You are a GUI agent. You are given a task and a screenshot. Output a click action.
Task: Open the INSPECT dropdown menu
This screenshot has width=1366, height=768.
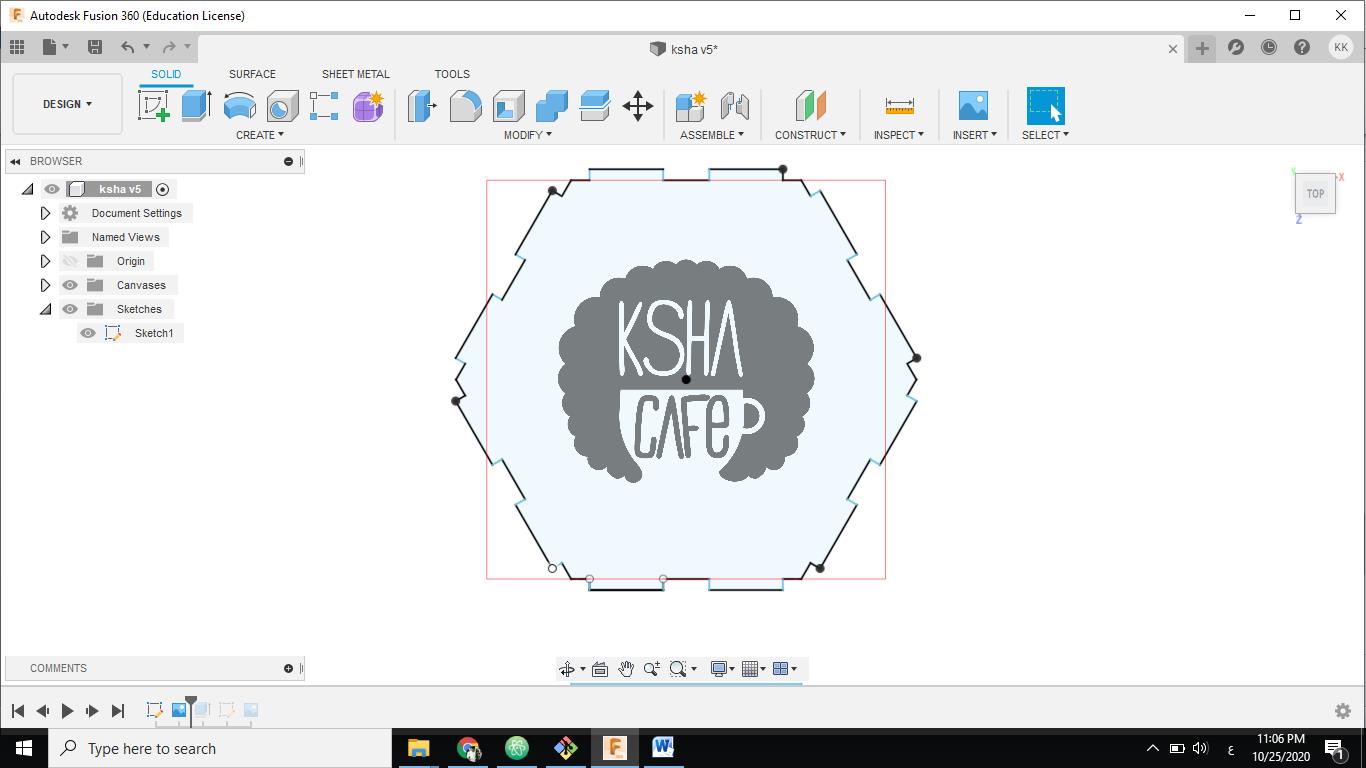pos(899,135)
